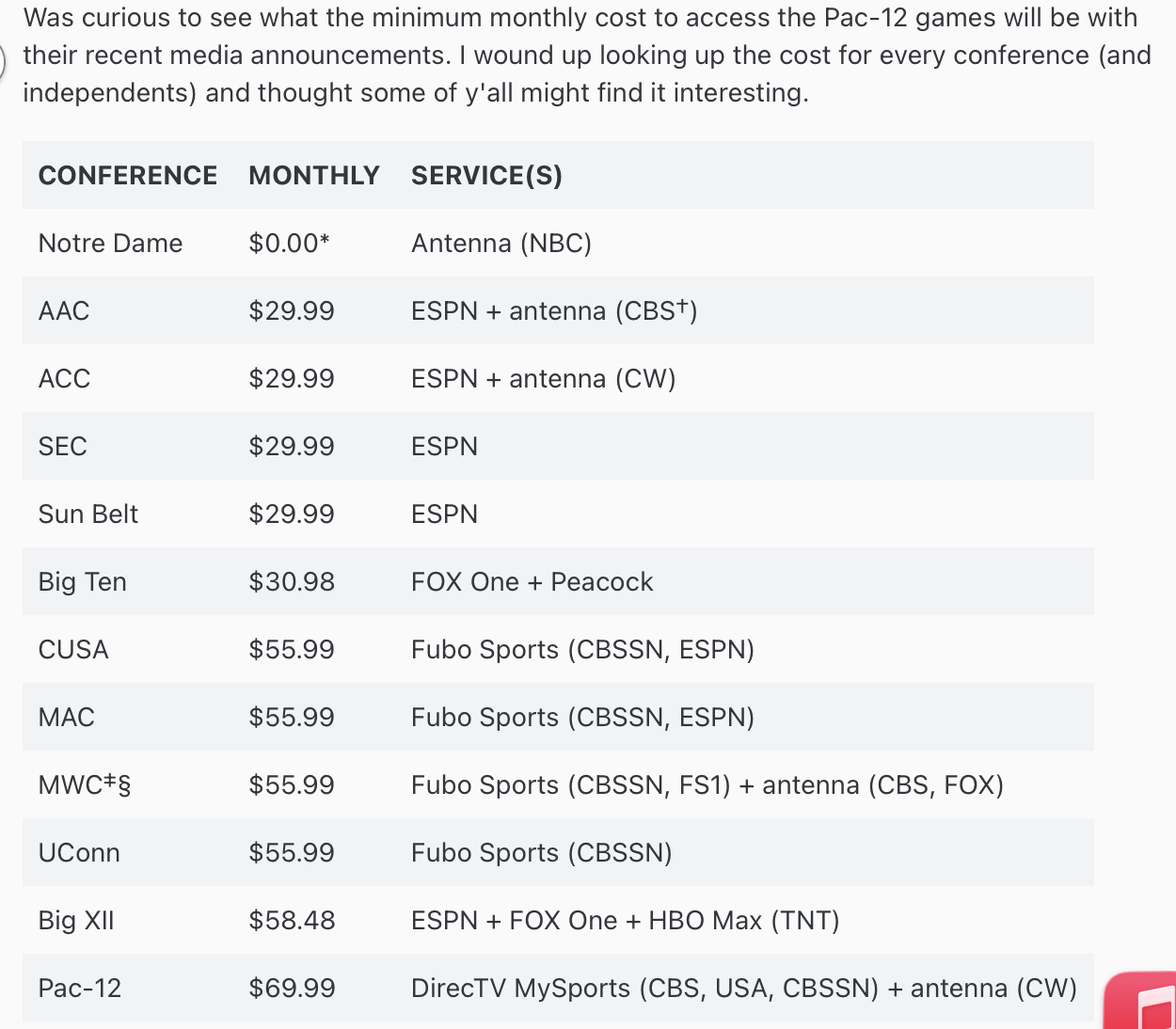Screen dimensions: 1176x1029
Task: Click the $30.98 Big Ten price
Action: (292, 582)
